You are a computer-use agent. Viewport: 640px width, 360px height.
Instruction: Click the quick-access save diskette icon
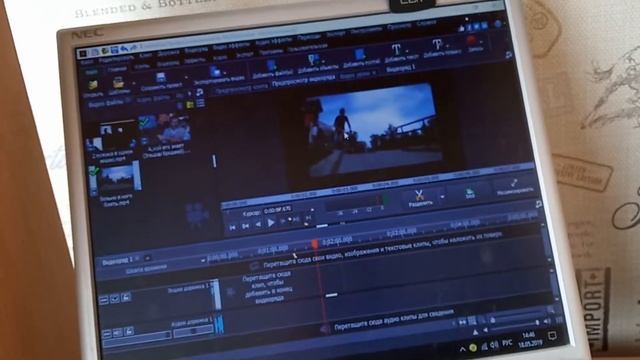[115, 50]
